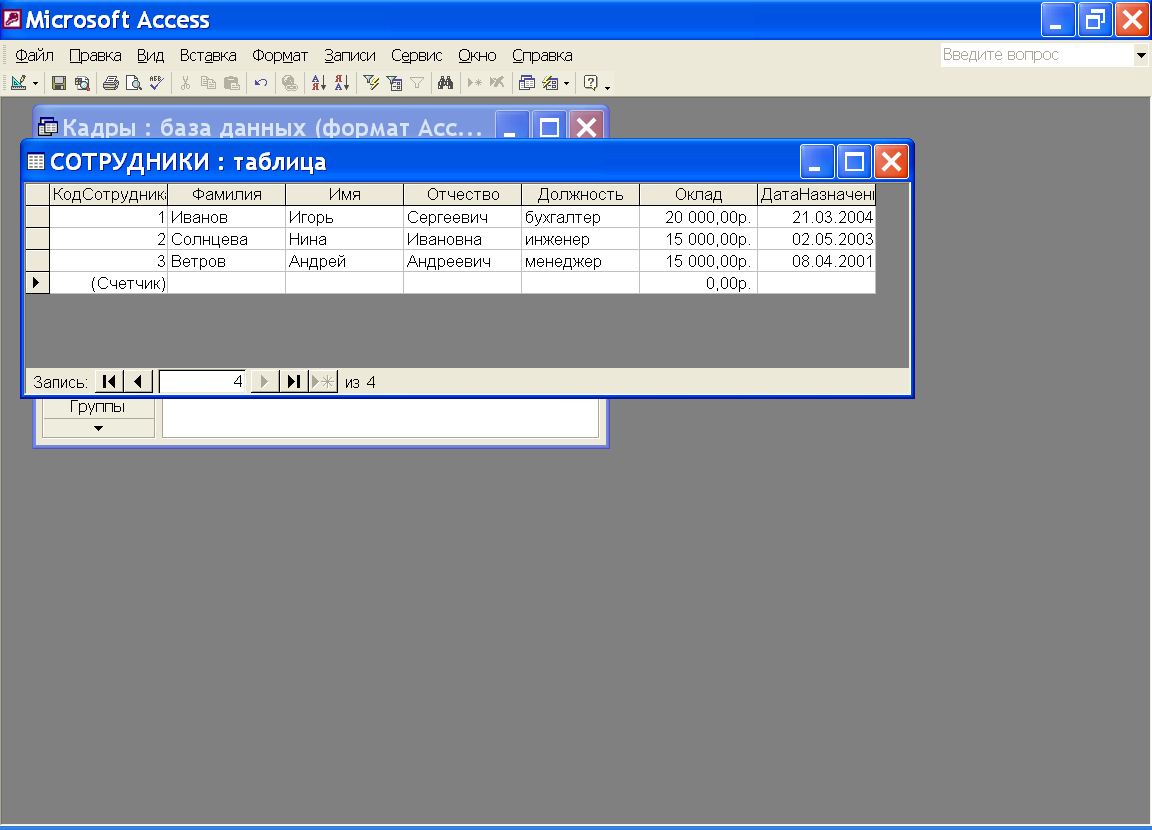
Task: Click the new record navigation button
Action: (323, 382)
